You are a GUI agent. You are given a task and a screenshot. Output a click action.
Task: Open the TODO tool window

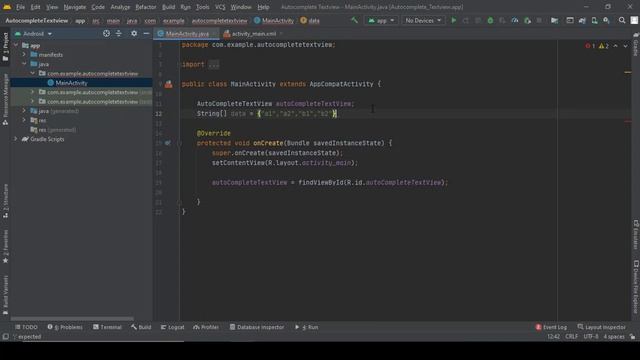pyautogui.click(x=27, y=327)
